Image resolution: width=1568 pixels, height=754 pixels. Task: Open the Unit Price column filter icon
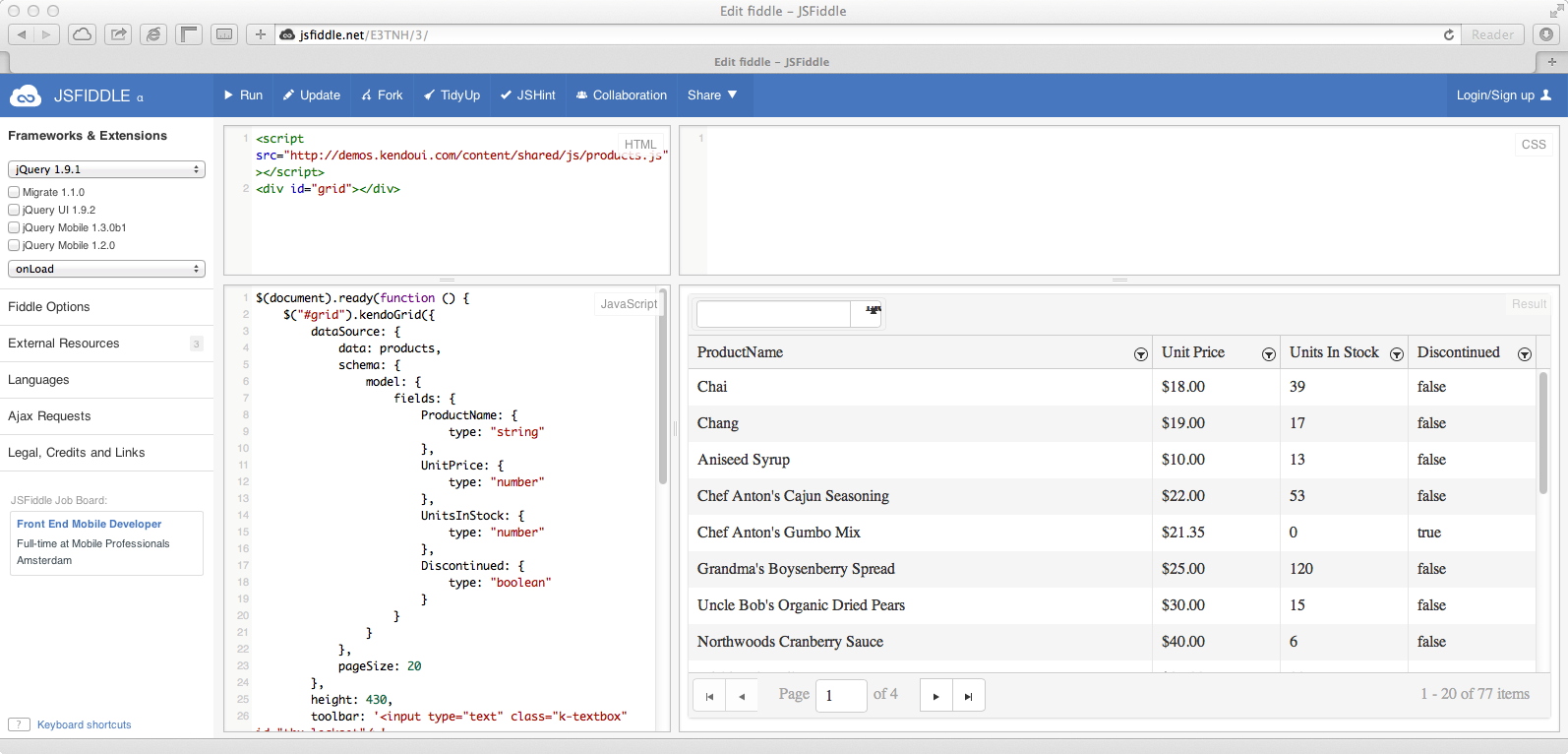[x=1268, y=354]
